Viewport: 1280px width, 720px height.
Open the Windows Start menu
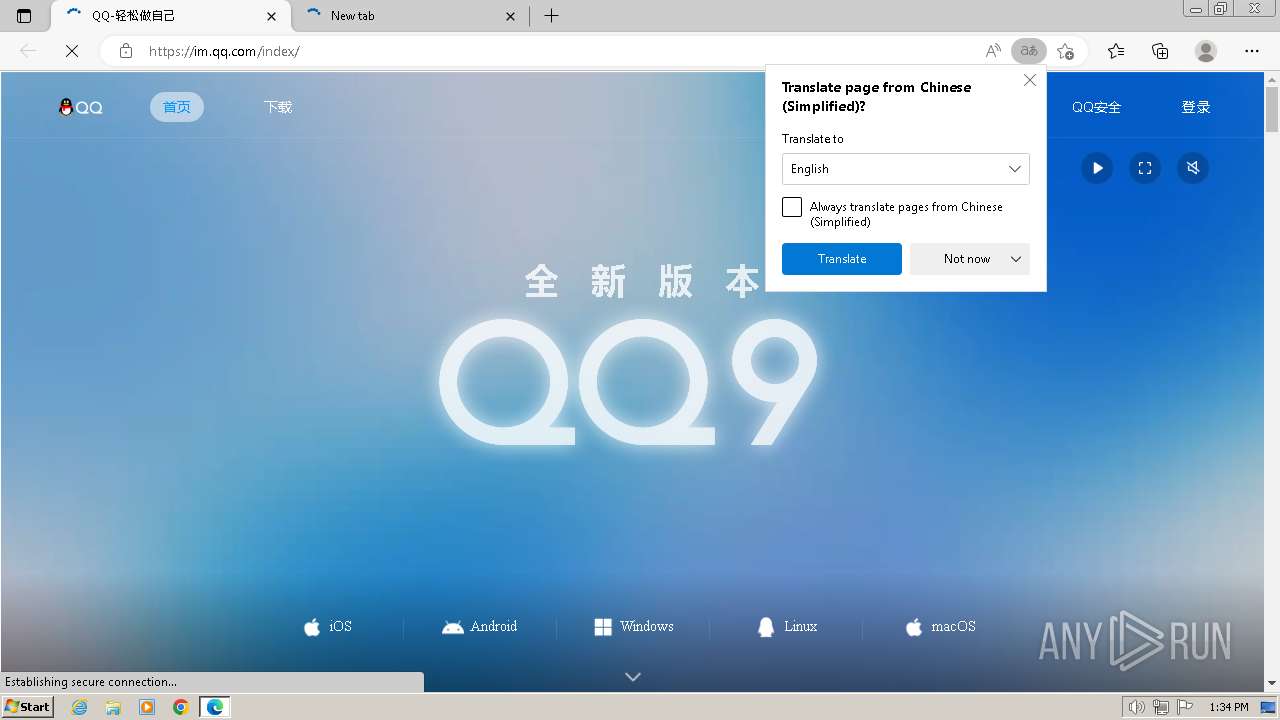point(28,707)
